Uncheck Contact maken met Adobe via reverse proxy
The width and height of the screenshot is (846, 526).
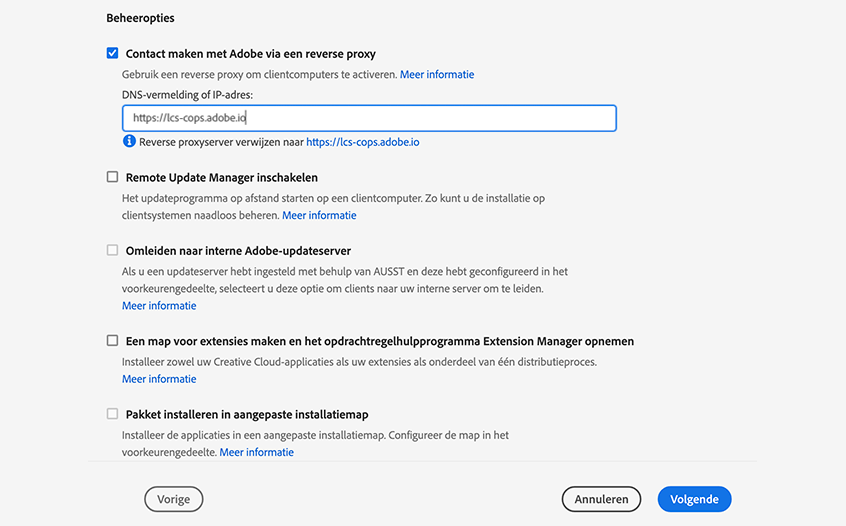(113, 54)
